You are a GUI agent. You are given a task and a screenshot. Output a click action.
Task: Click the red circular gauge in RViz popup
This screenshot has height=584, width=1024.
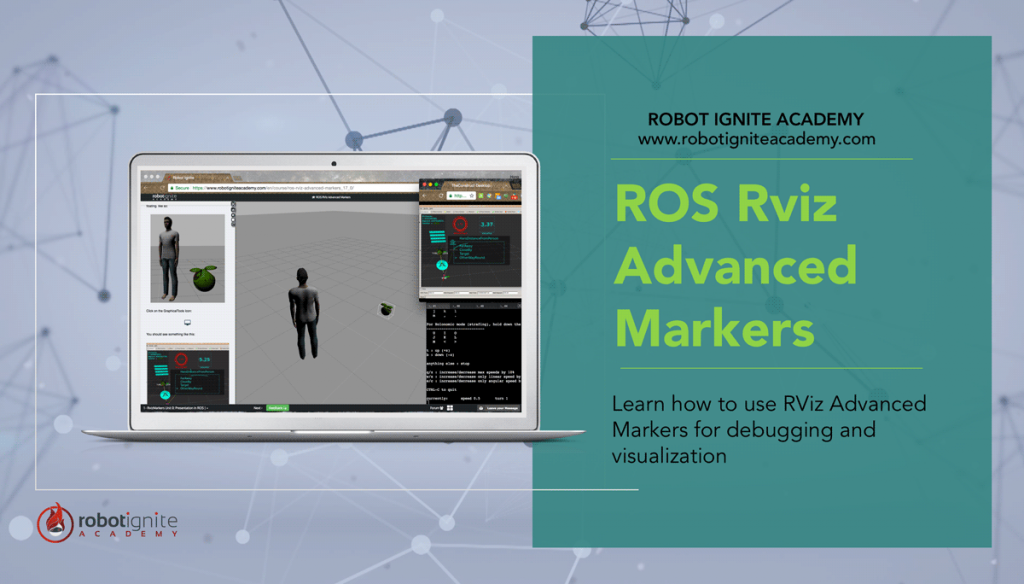457,226
